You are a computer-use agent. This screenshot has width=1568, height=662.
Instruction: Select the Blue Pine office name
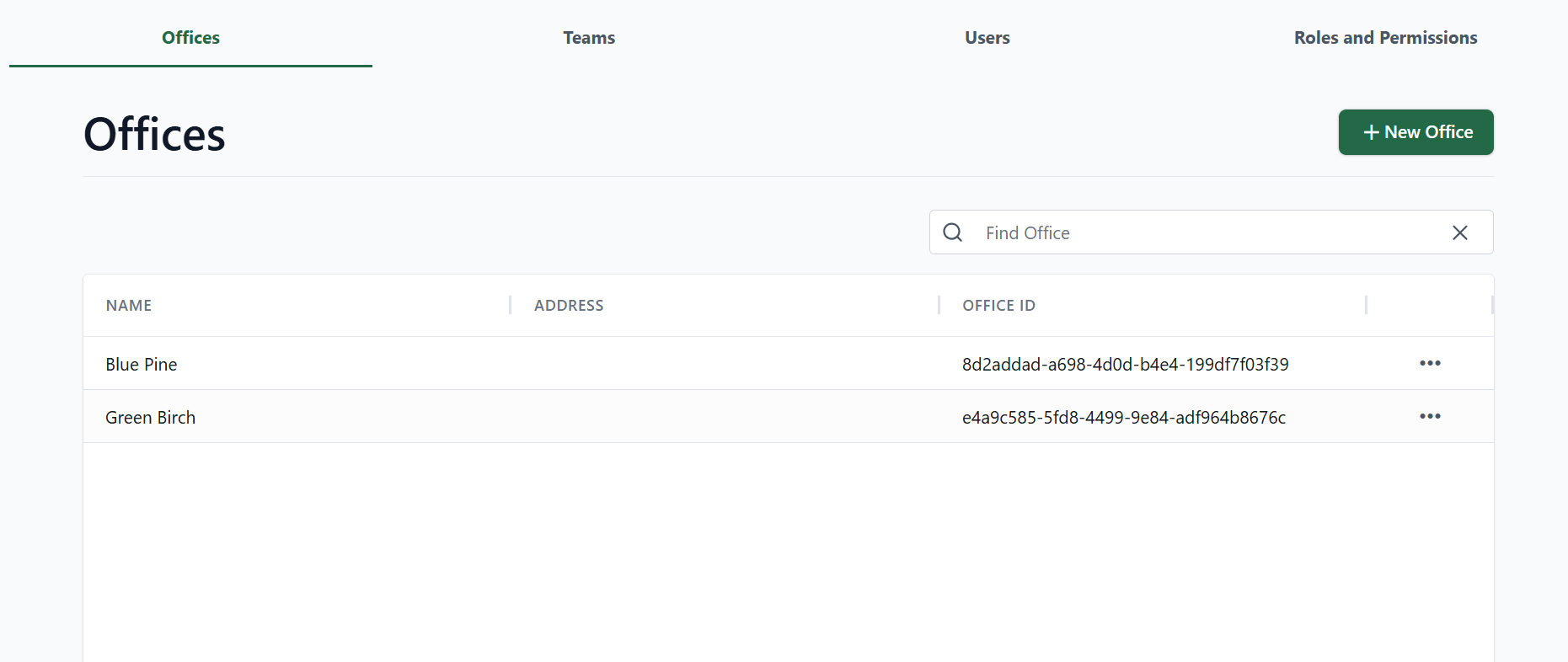(142, 365)
